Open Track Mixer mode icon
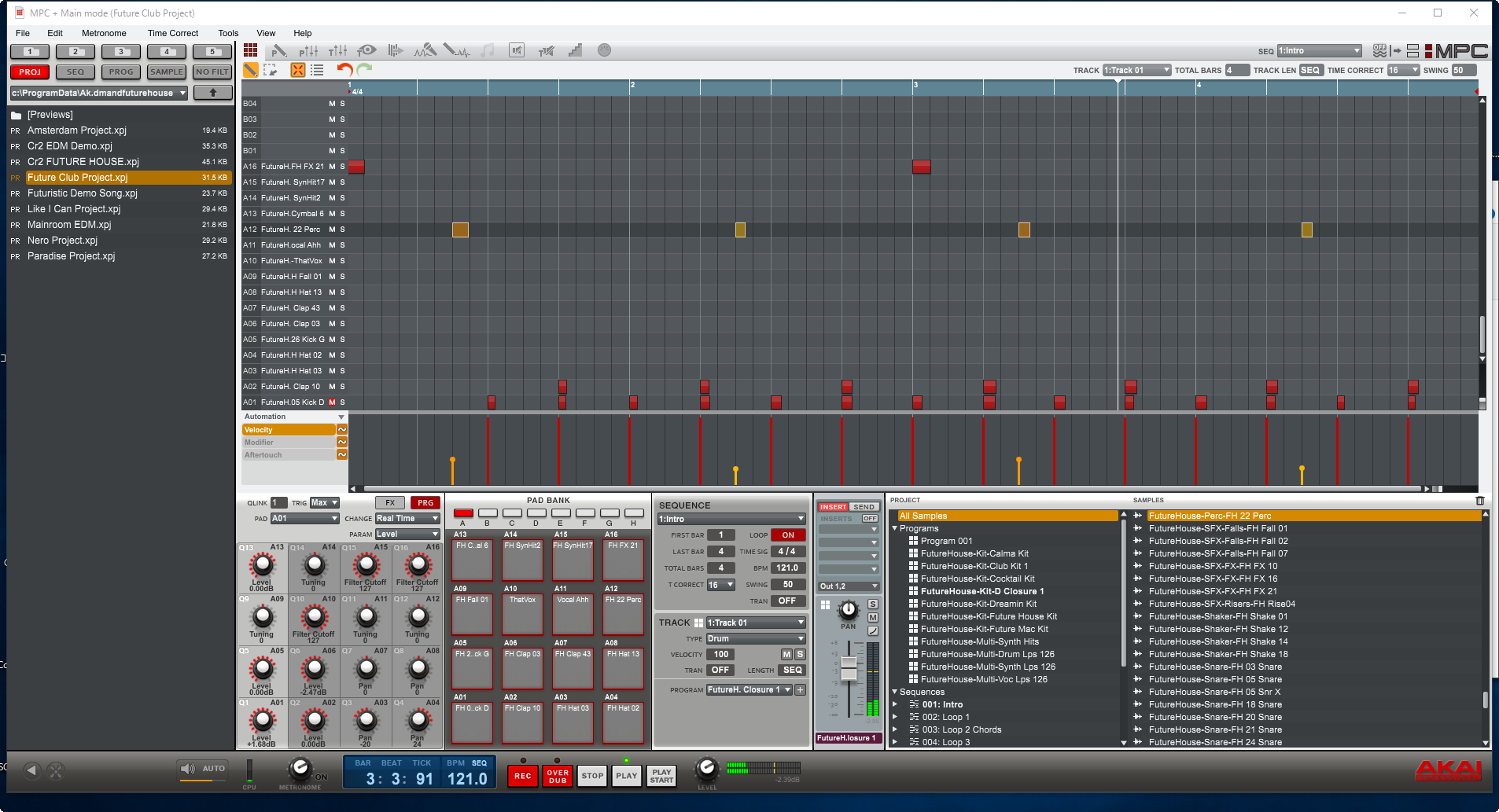This screenshot has width=1499, height=812. [337, 50]
